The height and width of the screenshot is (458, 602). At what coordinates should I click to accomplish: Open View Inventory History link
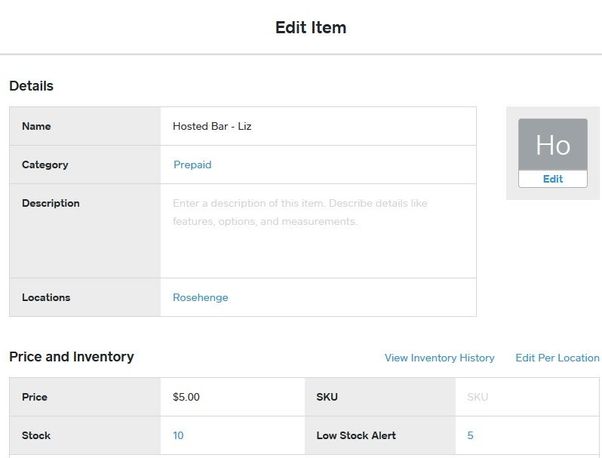439,358
